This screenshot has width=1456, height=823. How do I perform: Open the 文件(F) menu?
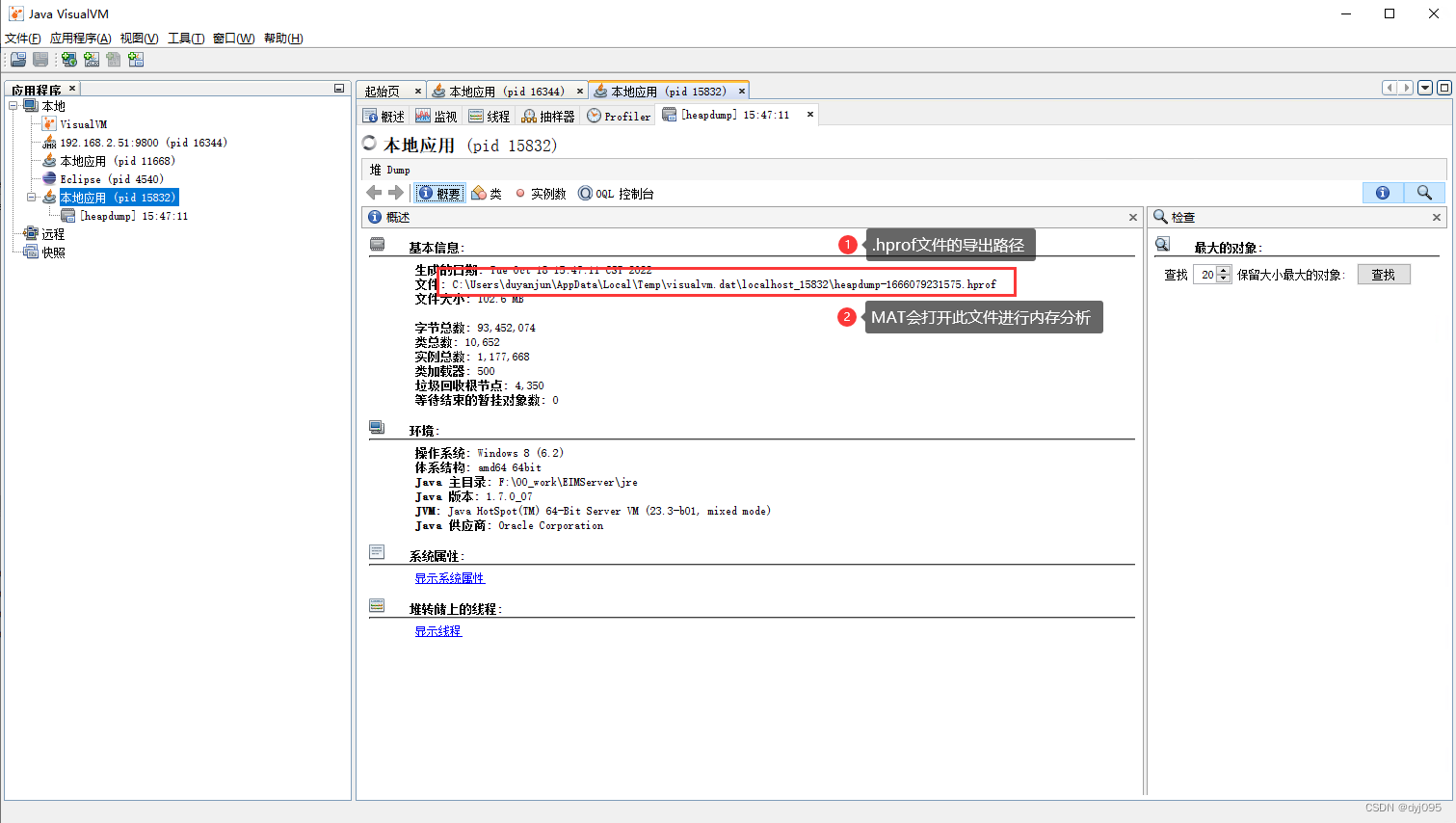coord(23,39)
